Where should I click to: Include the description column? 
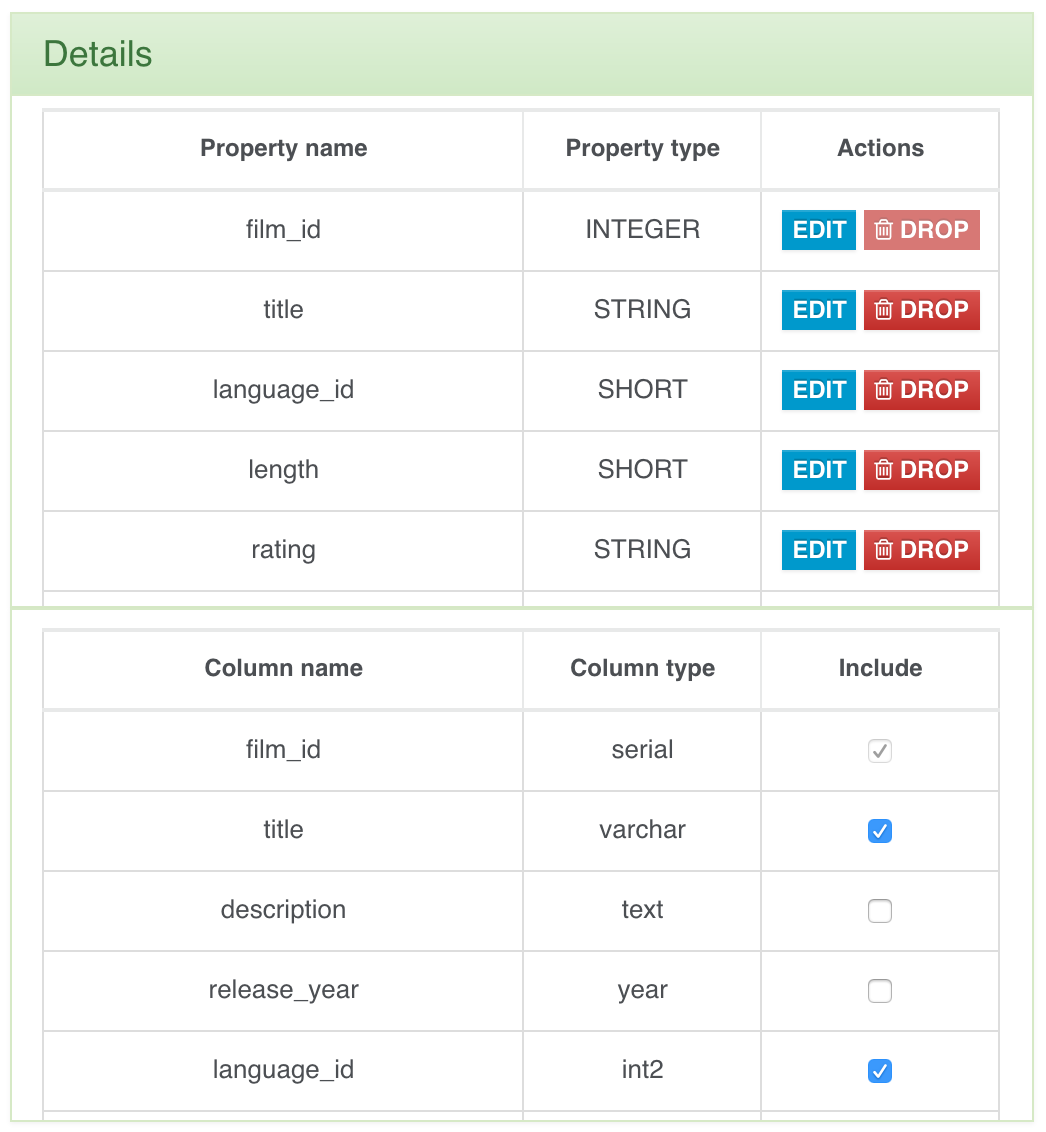point(880,911)
